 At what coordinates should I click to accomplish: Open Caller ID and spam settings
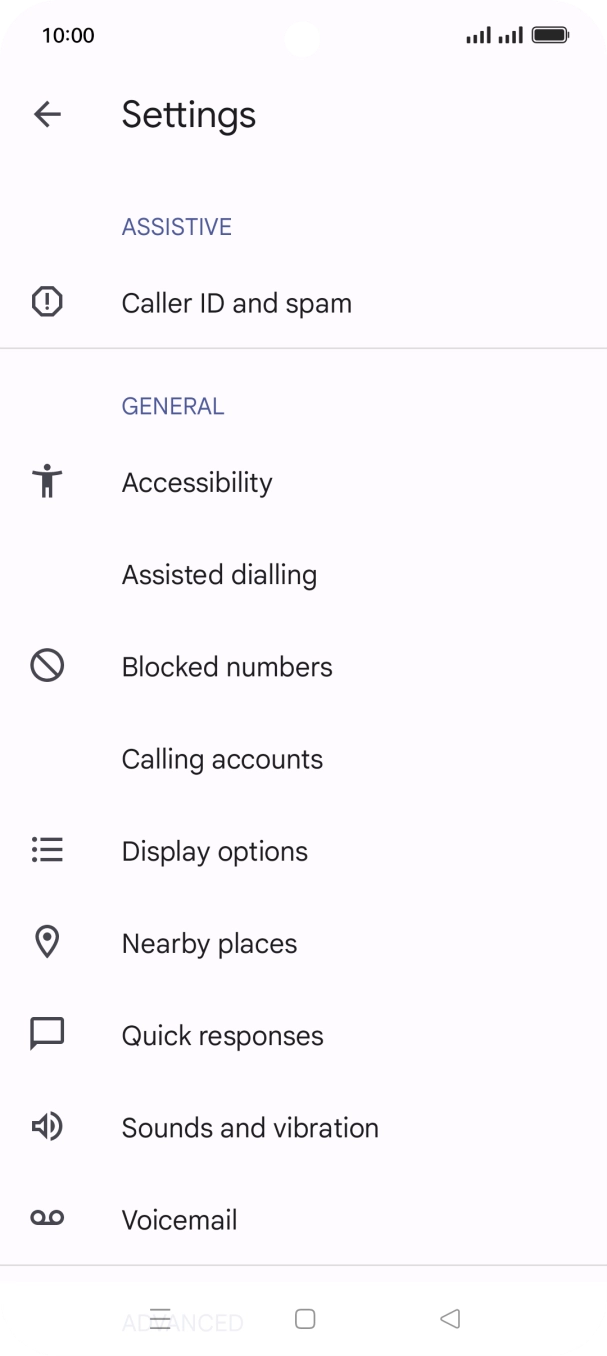(236, 303)
